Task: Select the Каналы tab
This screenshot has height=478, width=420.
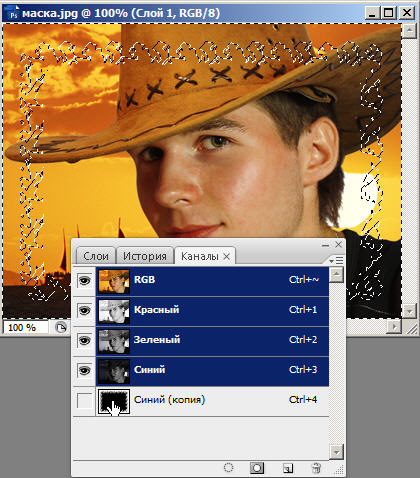Action: point(200,256)
